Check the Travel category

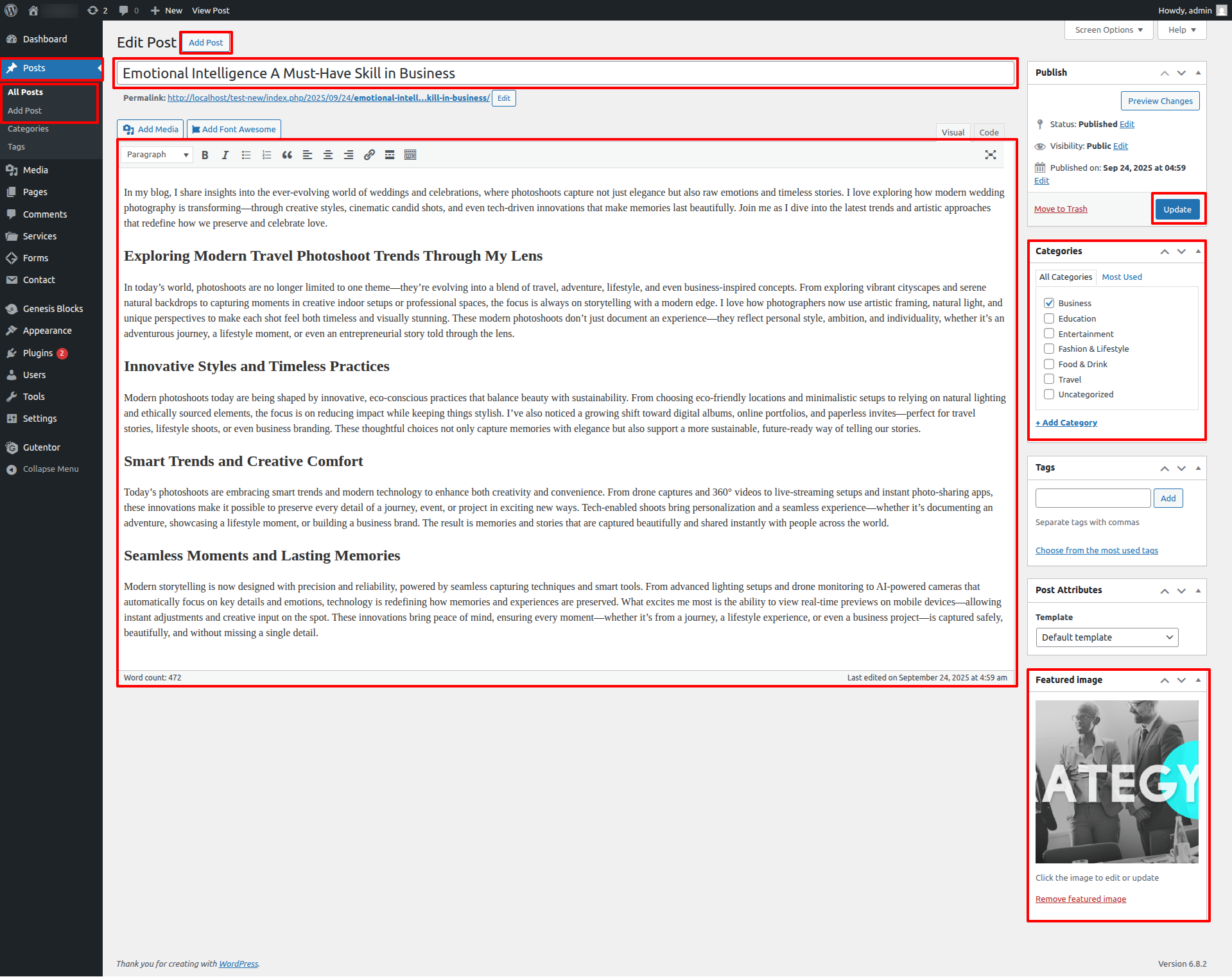pos(1049,379)
